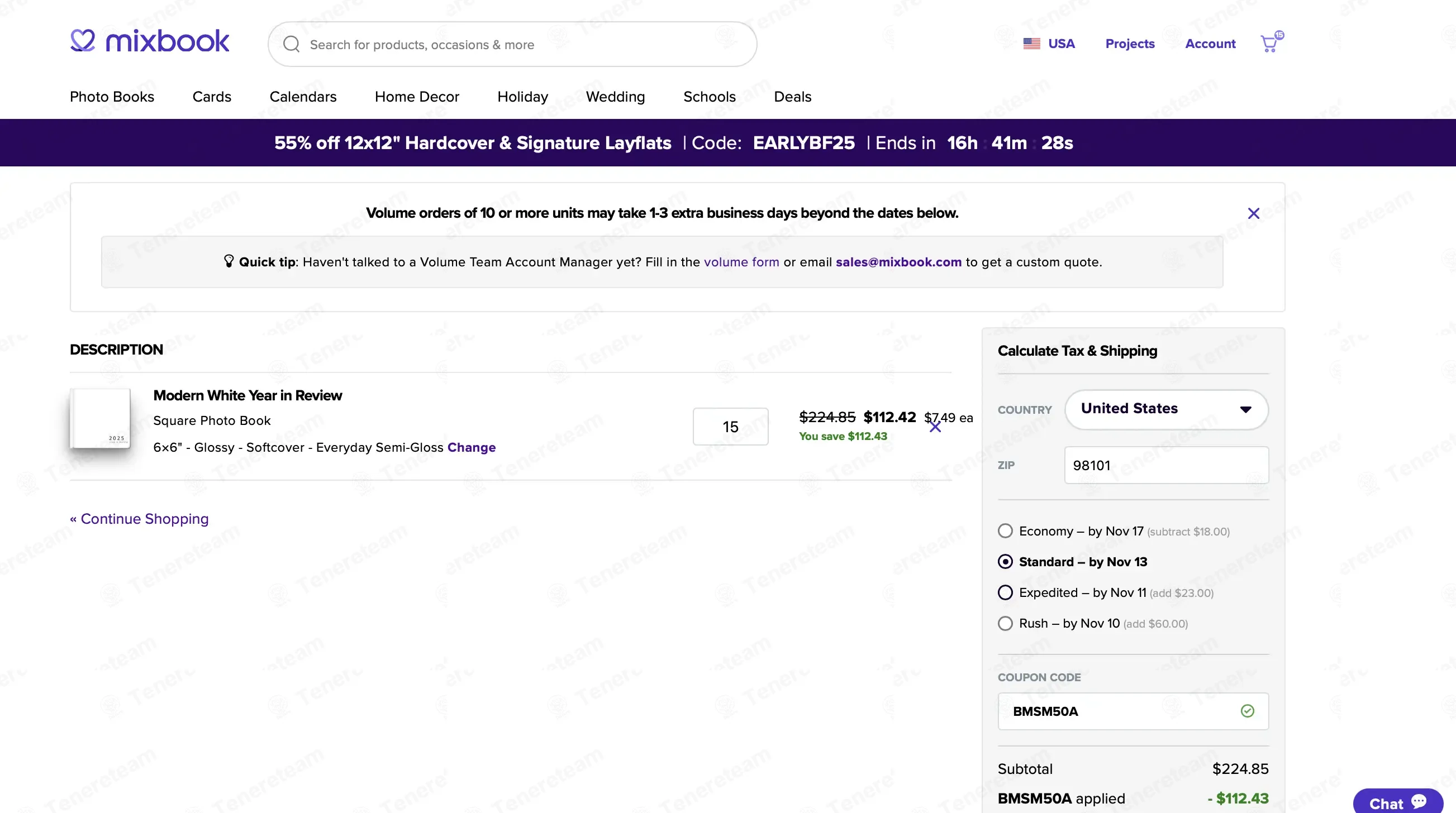Click Change link for book options
Image resolution: width=1456 pixels, height=813 pixels.
coord(472,447)
